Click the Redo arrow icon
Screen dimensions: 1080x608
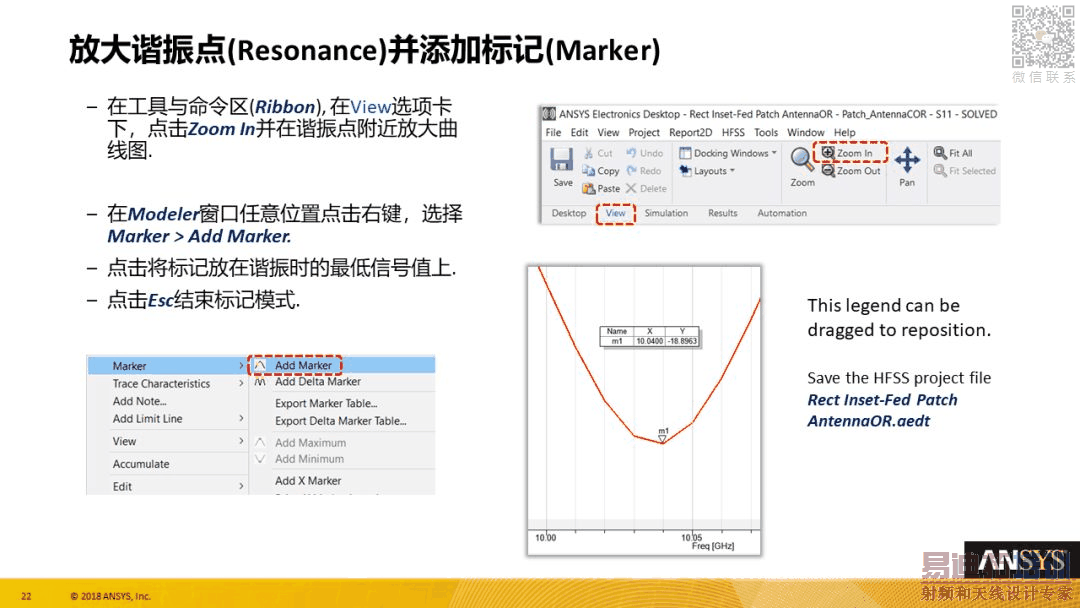631,170
